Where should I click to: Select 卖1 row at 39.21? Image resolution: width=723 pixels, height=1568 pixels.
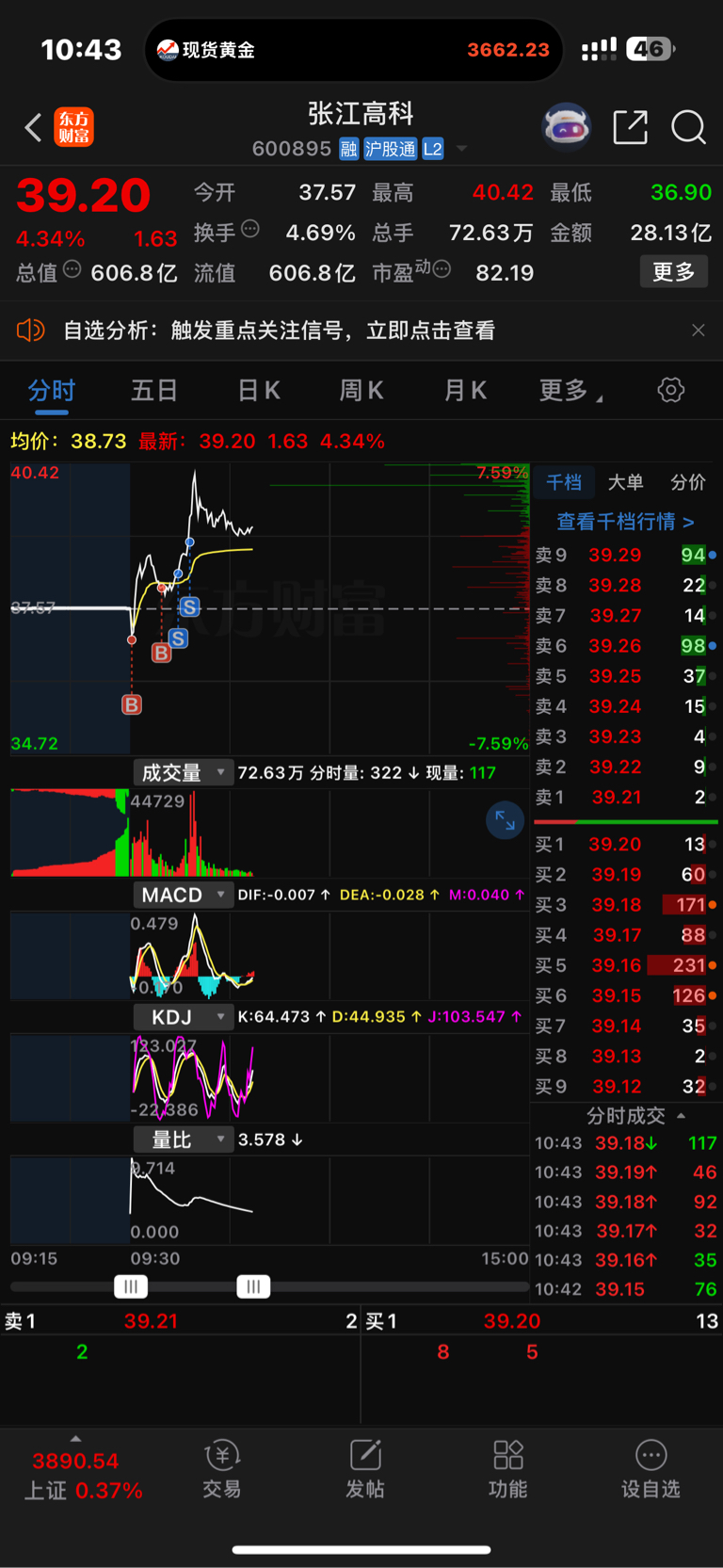click(625, 798)
